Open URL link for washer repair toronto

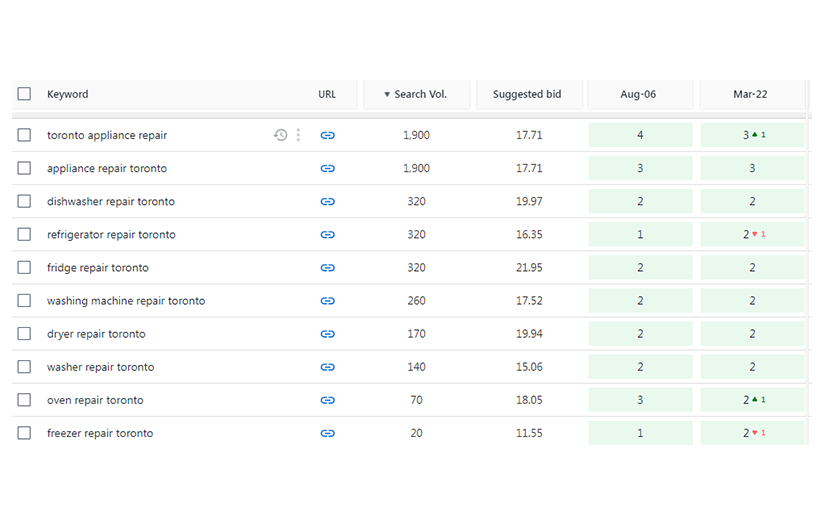(x=327, y=367)
